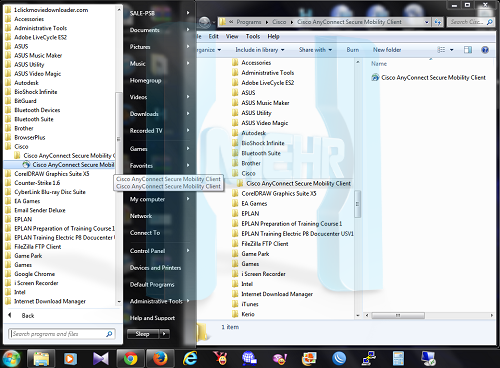Viewport: 500px width, 368px height.
Task: Open the change view dropdown arrow
Action: coord(452,50)
